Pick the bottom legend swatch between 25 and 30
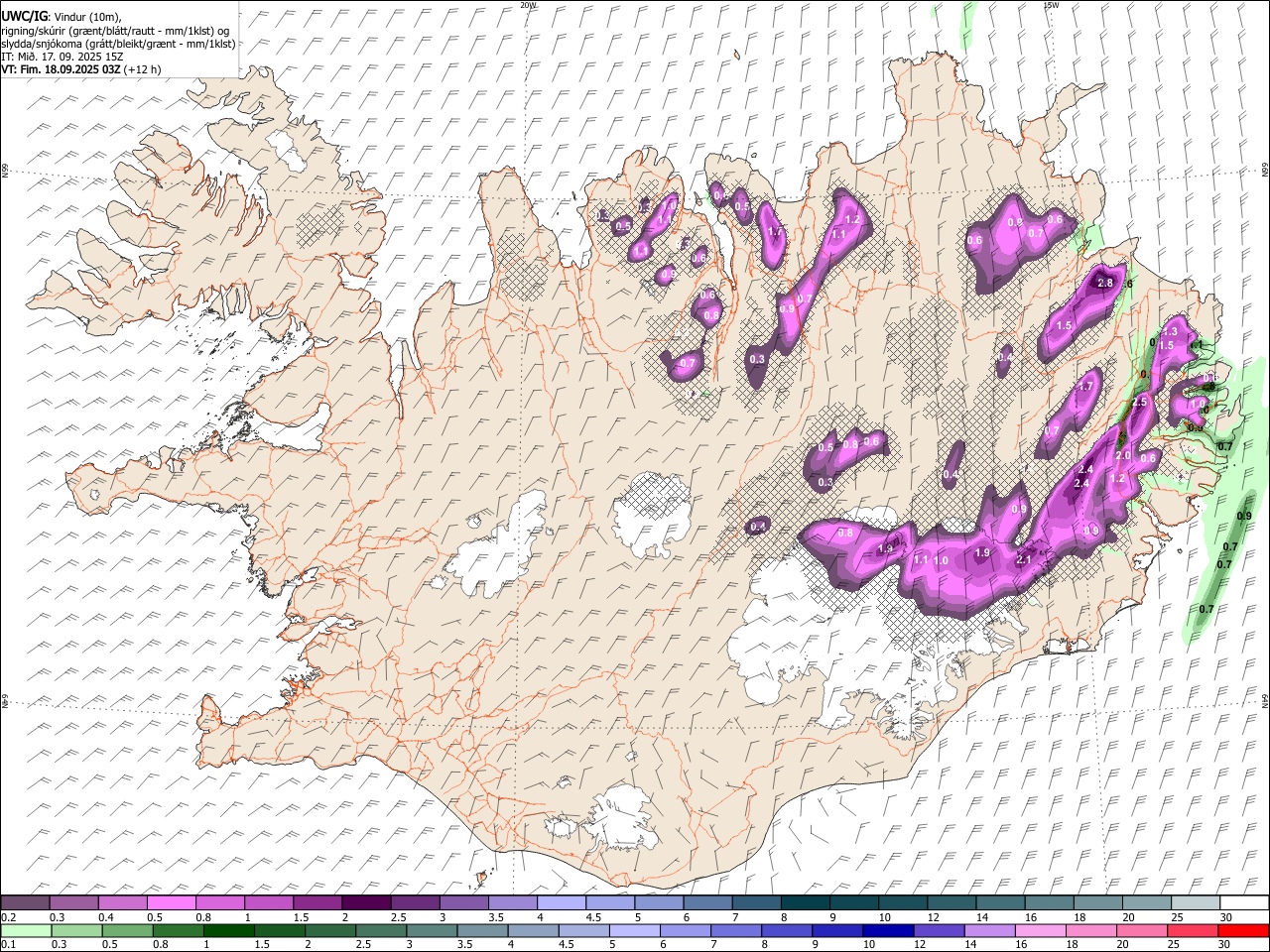This screenshot has height=952, width=1270. tap(1193, 930)
